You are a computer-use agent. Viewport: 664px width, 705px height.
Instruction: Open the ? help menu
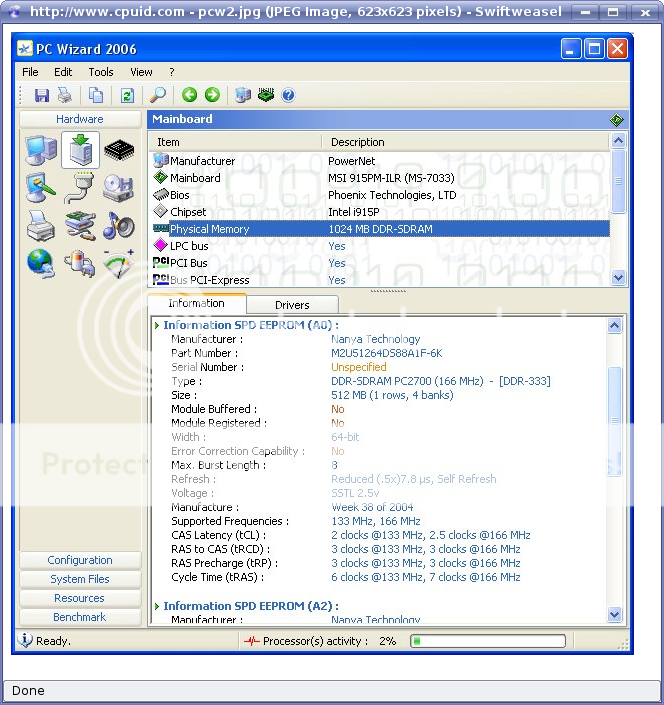tap(172, 72)
